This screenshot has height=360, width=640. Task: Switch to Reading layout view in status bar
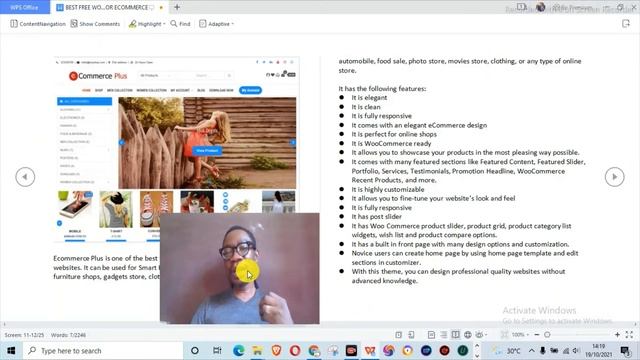(456, 335)
